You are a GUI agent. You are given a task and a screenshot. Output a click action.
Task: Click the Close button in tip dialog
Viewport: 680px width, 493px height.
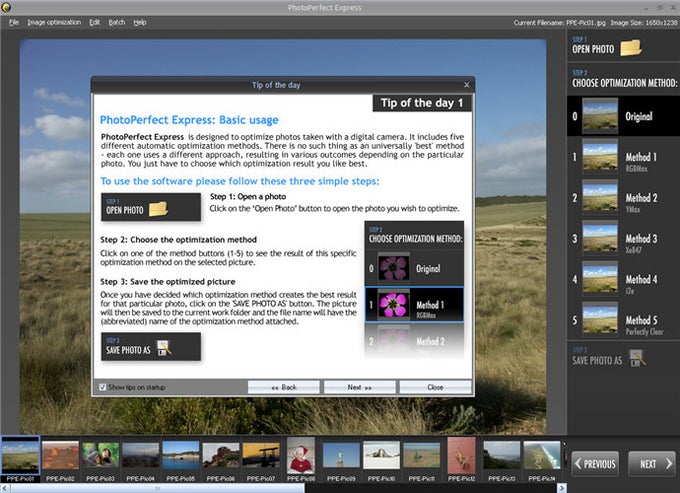(435, 387)
